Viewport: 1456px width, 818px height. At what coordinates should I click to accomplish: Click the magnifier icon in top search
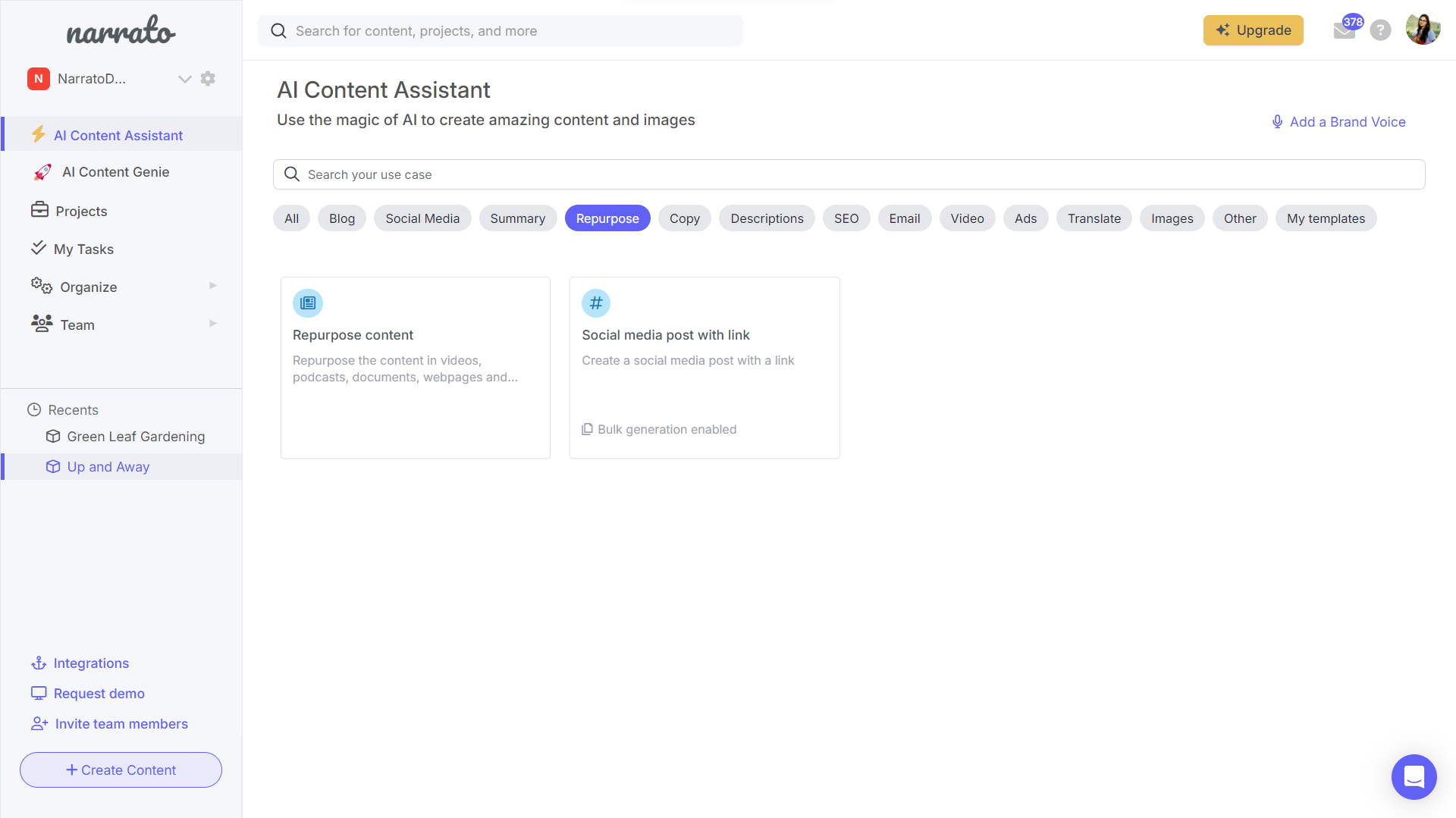coord(279,31)
